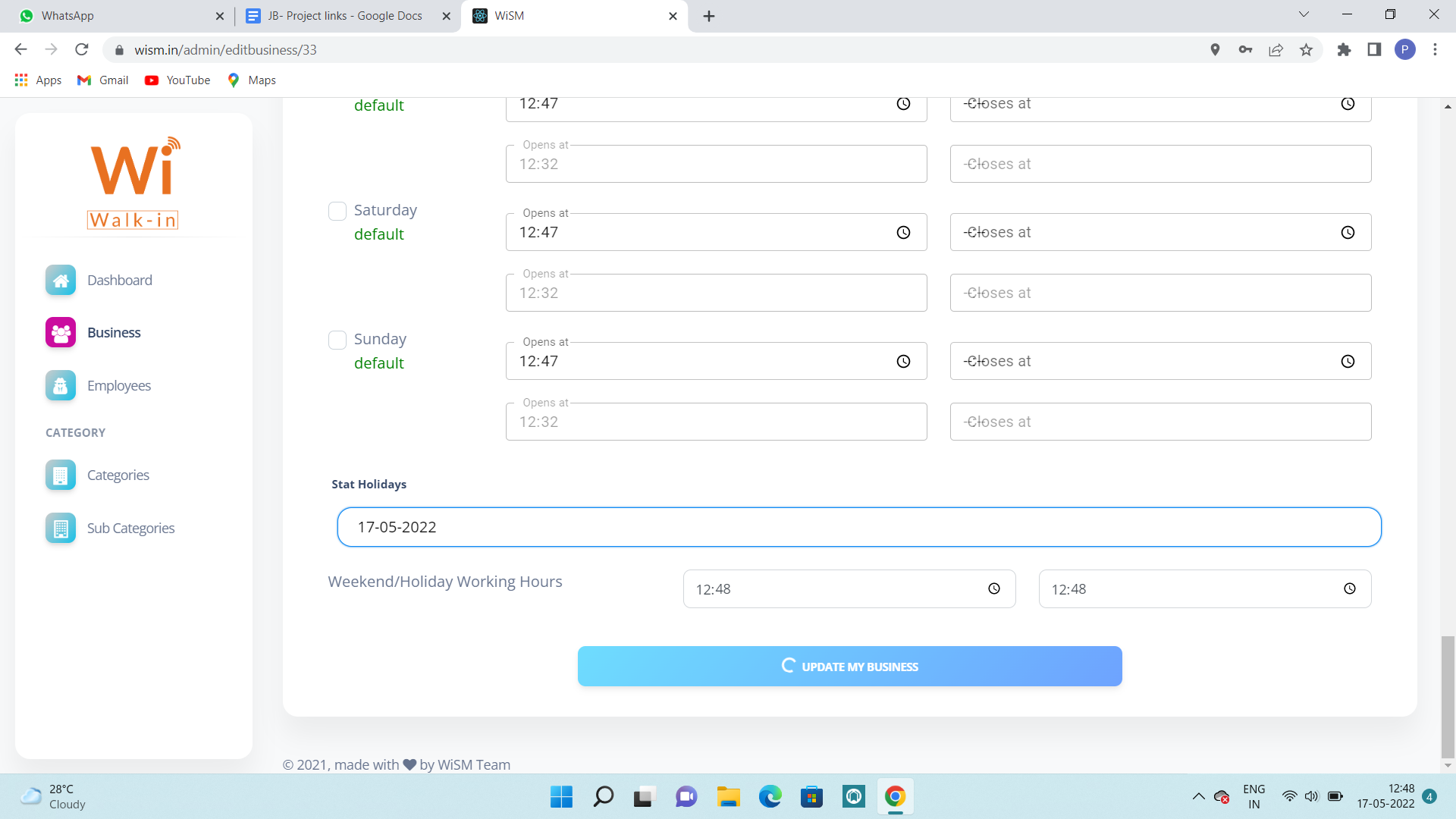The height and width of the screenshot is (819, 1456).
Task: Open the Dashboard home icon
Action: [61, 280]
